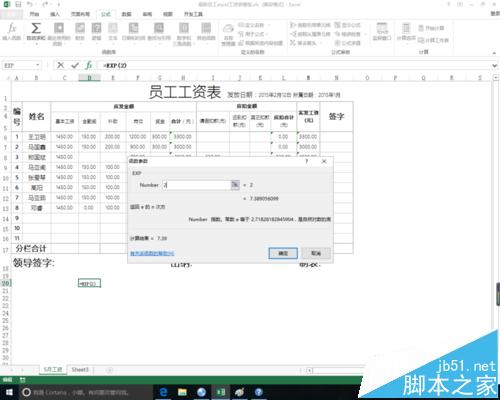The image size is (500, 400).
Task: Click the Insert Function fx ribbon icon
Action: (12, 32)
